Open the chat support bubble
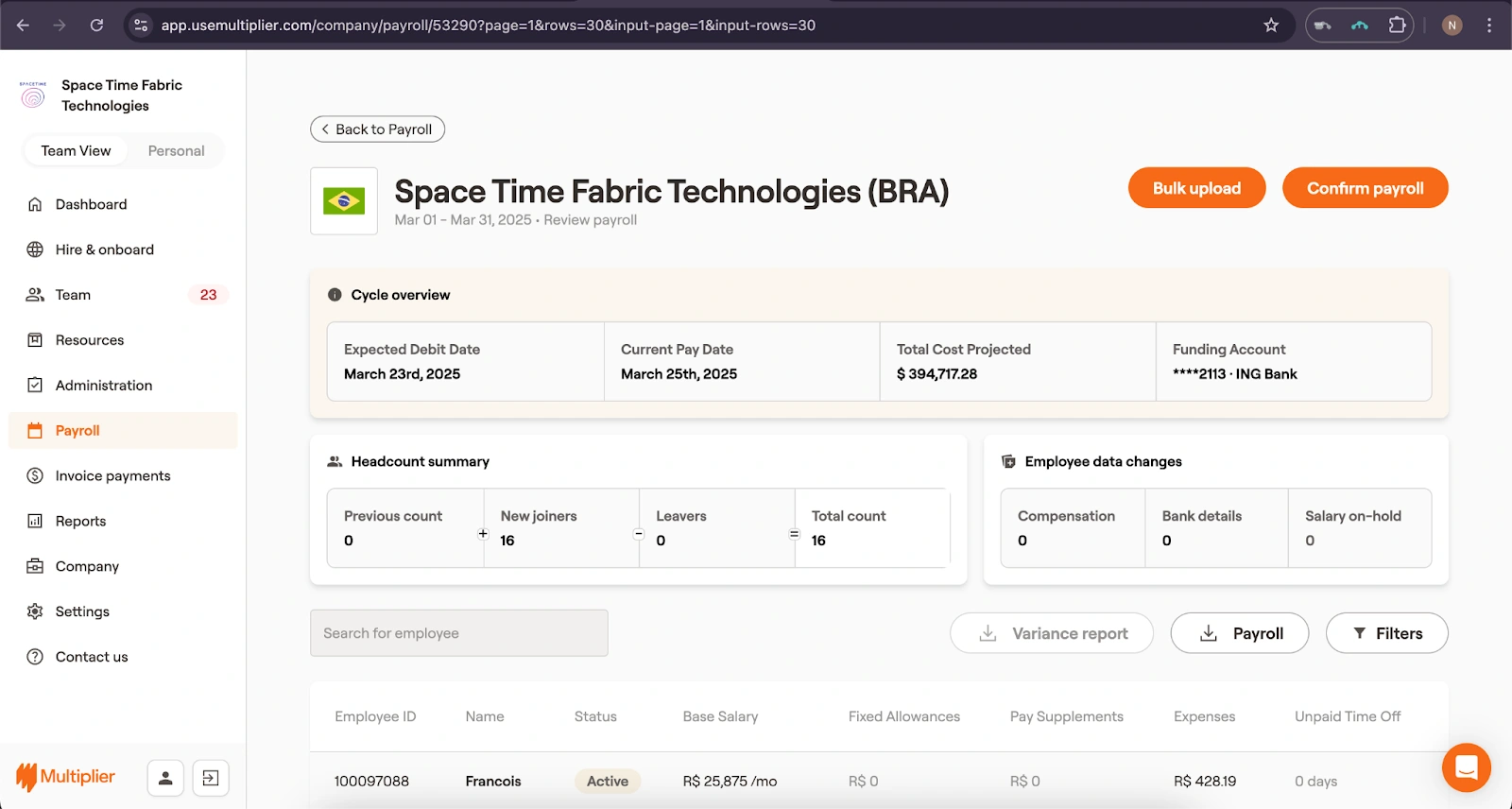This screenshot has width=1512, height=809. click(1467, 767)
